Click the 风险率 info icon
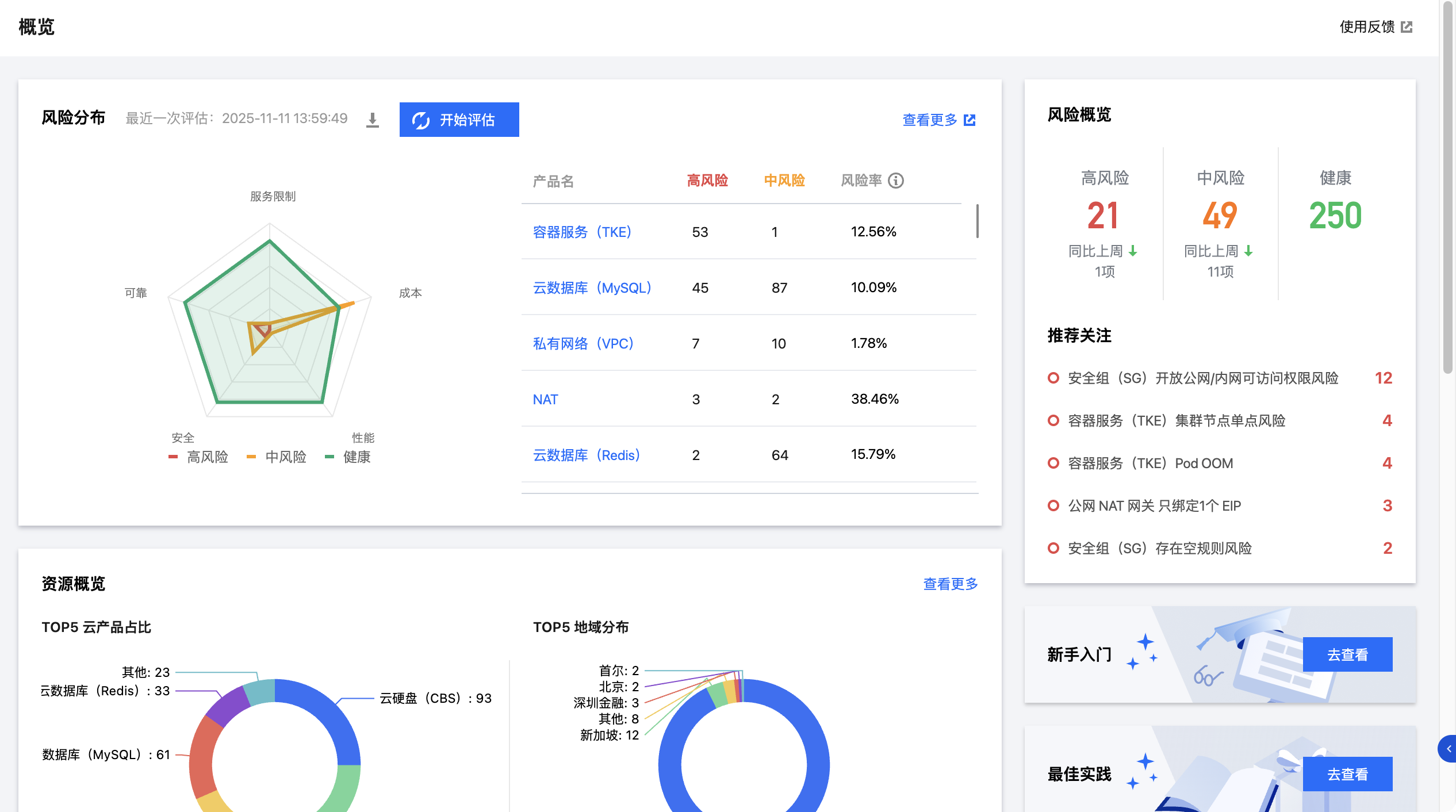The width and height of the screenshot is (1456, 812). tap(896, 181)
